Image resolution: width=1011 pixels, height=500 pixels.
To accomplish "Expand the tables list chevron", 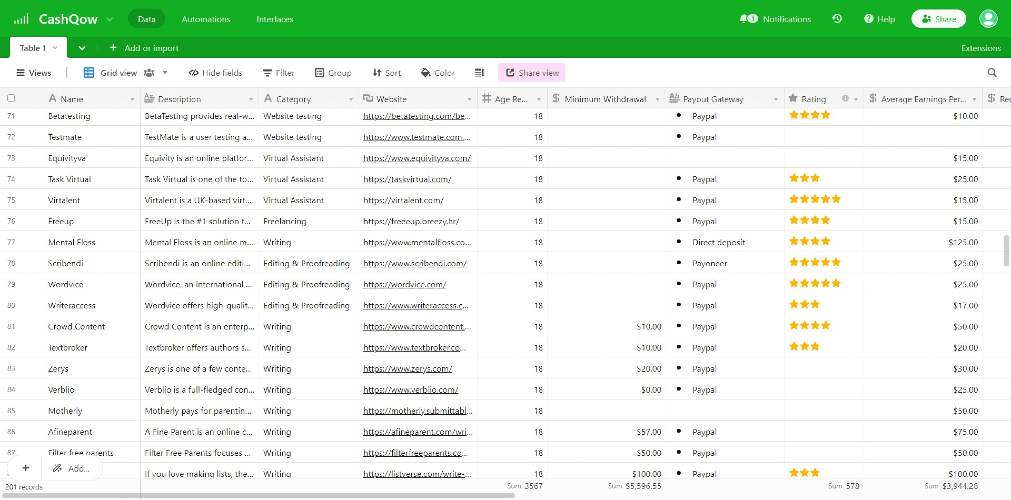I will 82,48.
